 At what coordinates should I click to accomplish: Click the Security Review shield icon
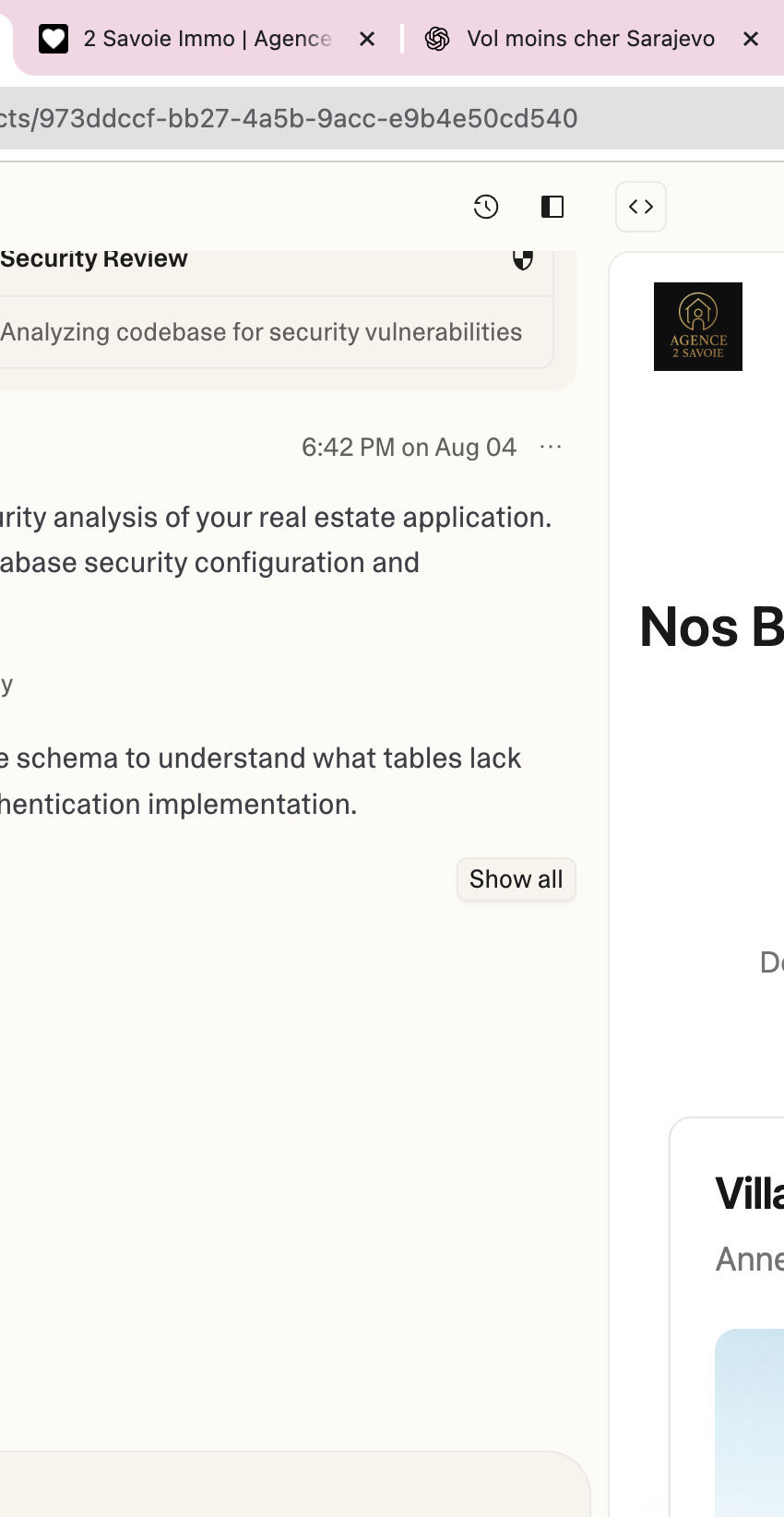(523, 259)
